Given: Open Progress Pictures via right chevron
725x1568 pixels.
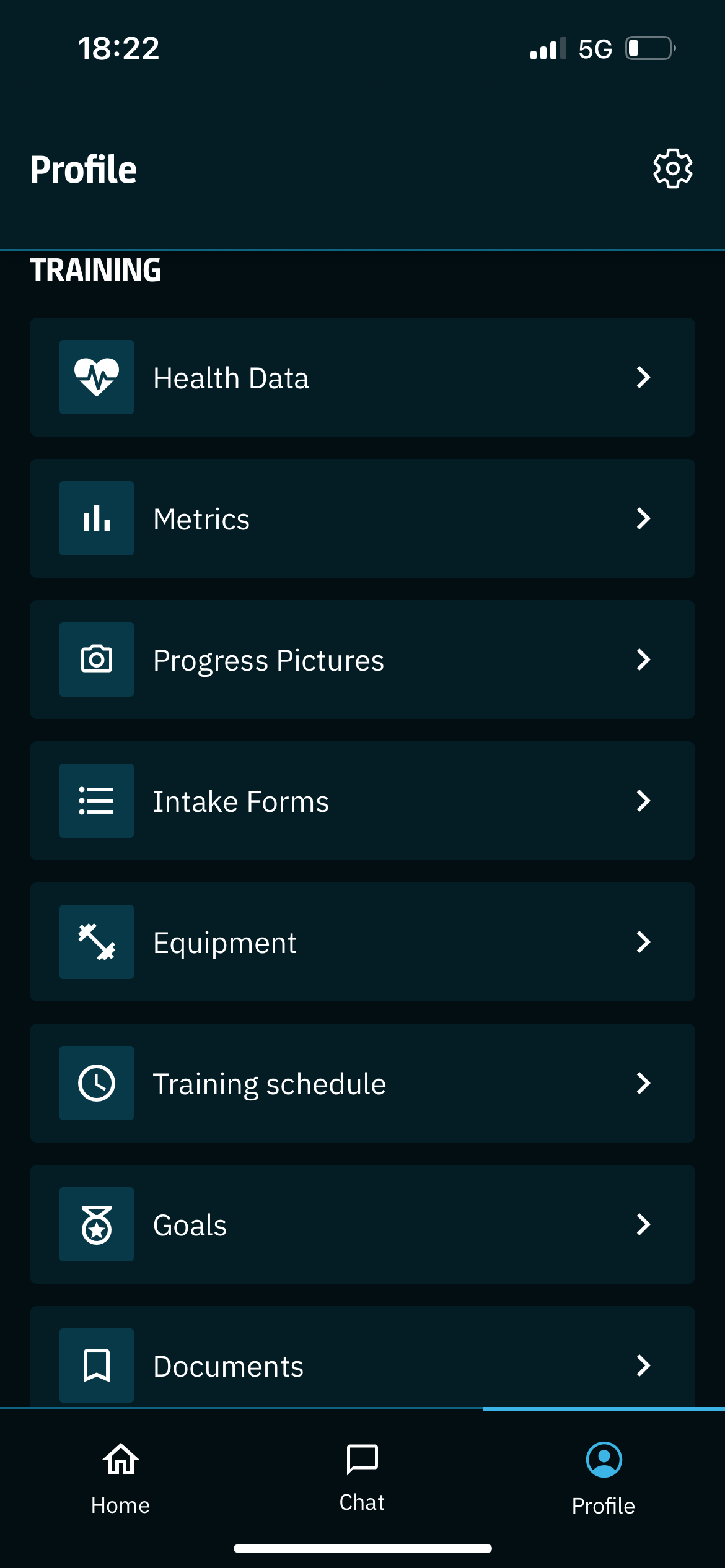Looking at the screenshot, I should click(643, 660).
